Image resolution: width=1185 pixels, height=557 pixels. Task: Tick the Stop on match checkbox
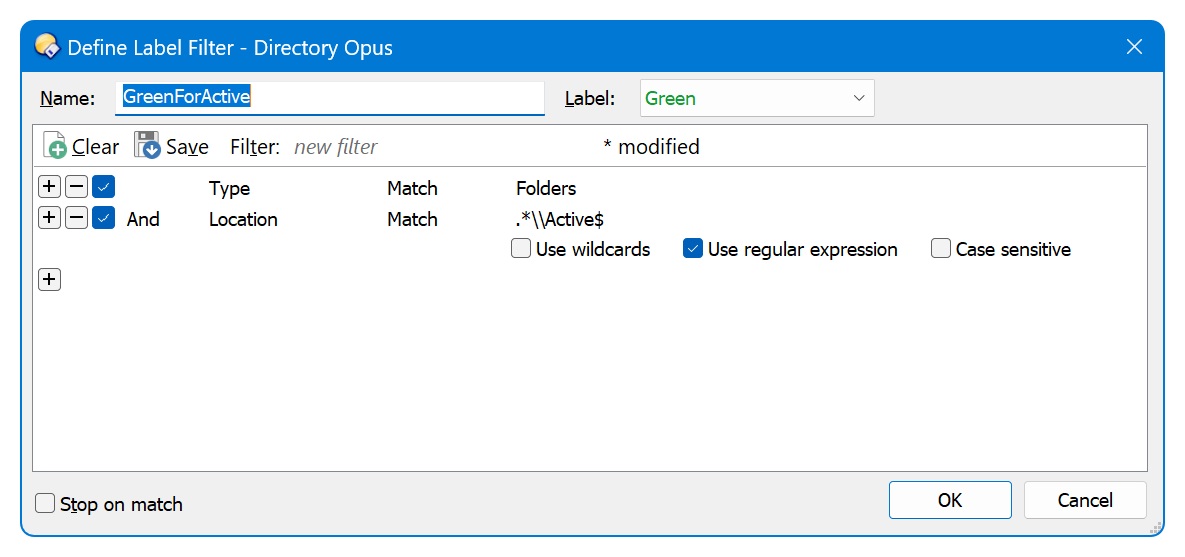110,504
